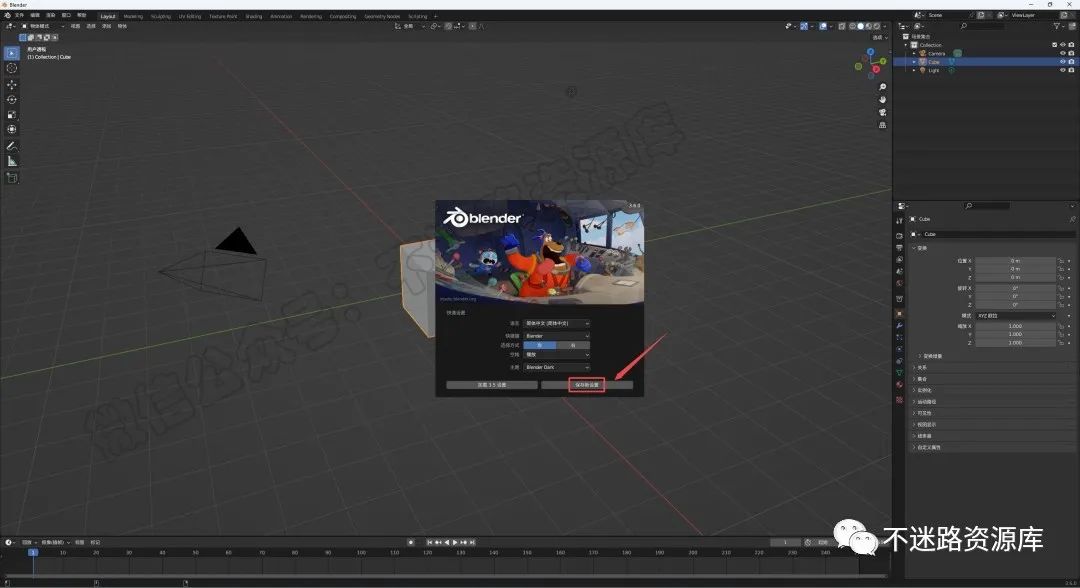Switch to the Modeling workspace tab
The image size is (1080, 588).
pyautogui.click(x=133, y=16)
